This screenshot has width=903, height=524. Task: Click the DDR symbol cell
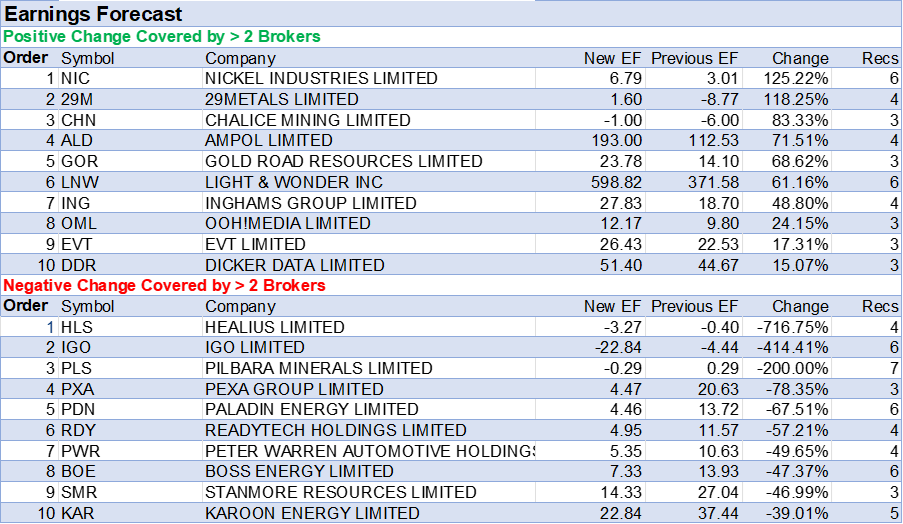78,265
